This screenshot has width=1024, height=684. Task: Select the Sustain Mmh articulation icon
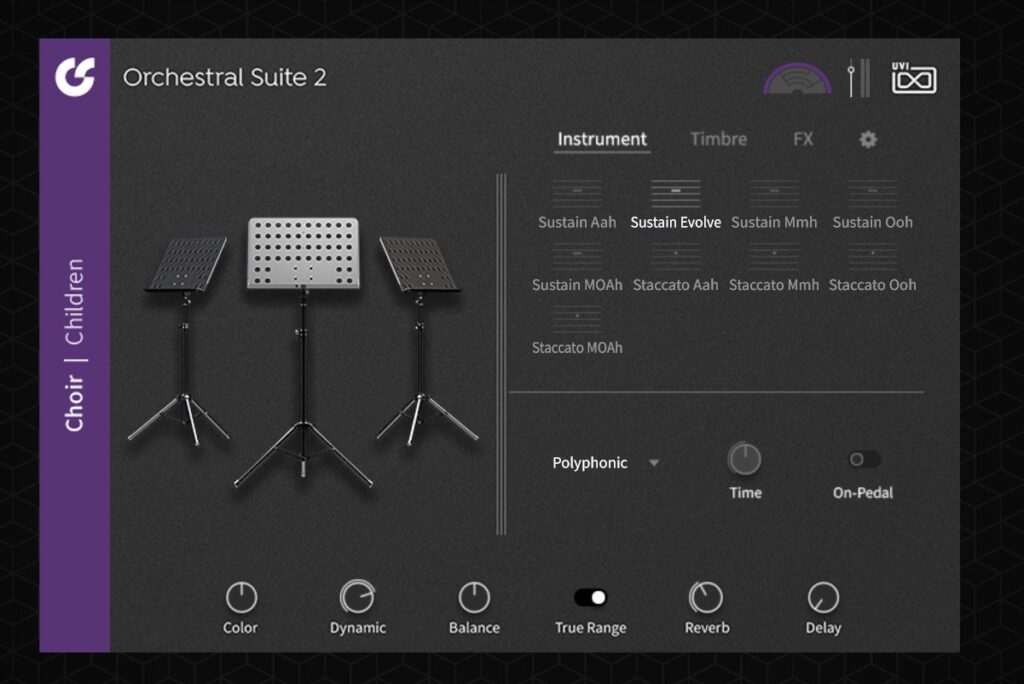coord(774,193)
